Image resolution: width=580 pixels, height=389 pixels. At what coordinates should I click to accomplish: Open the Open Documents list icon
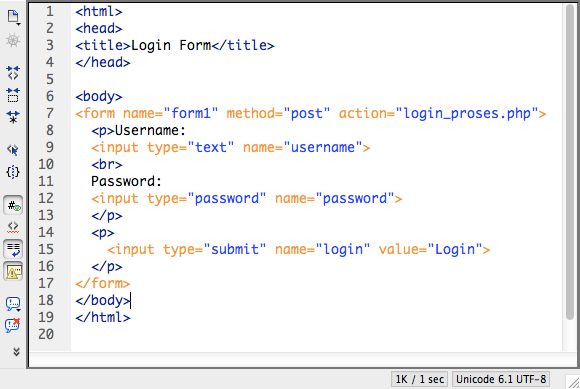coord(13,17)
